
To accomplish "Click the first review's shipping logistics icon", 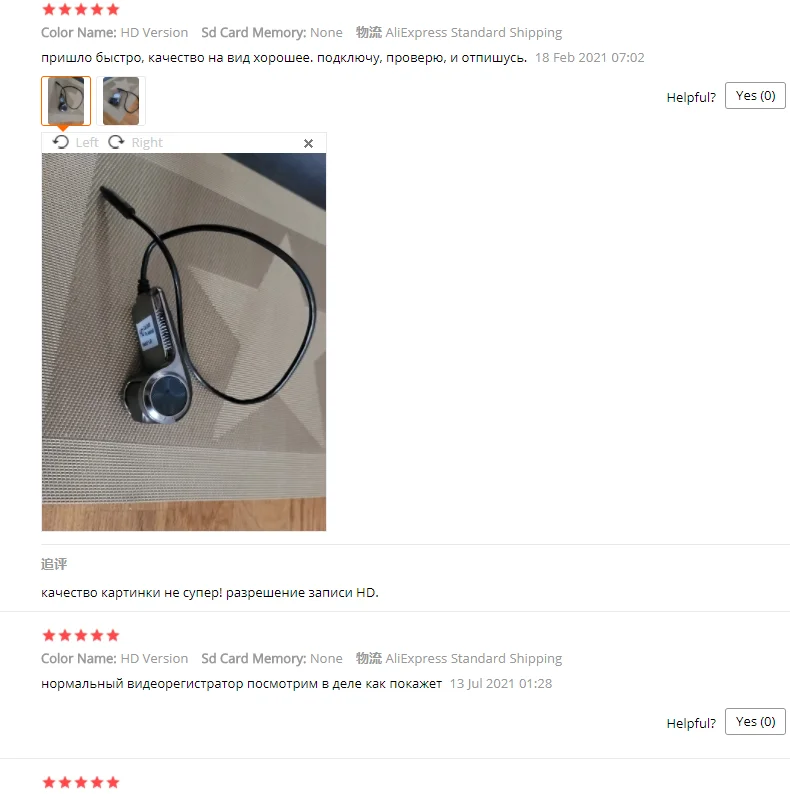I will point(368,32).
